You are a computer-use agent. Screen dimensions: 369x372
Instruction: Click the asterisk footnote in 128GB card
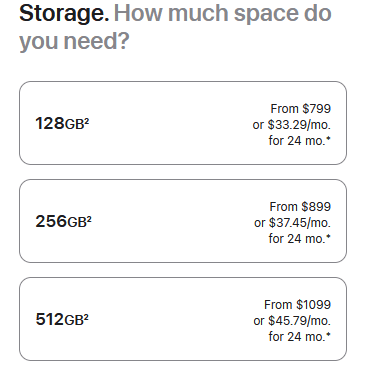328,139
